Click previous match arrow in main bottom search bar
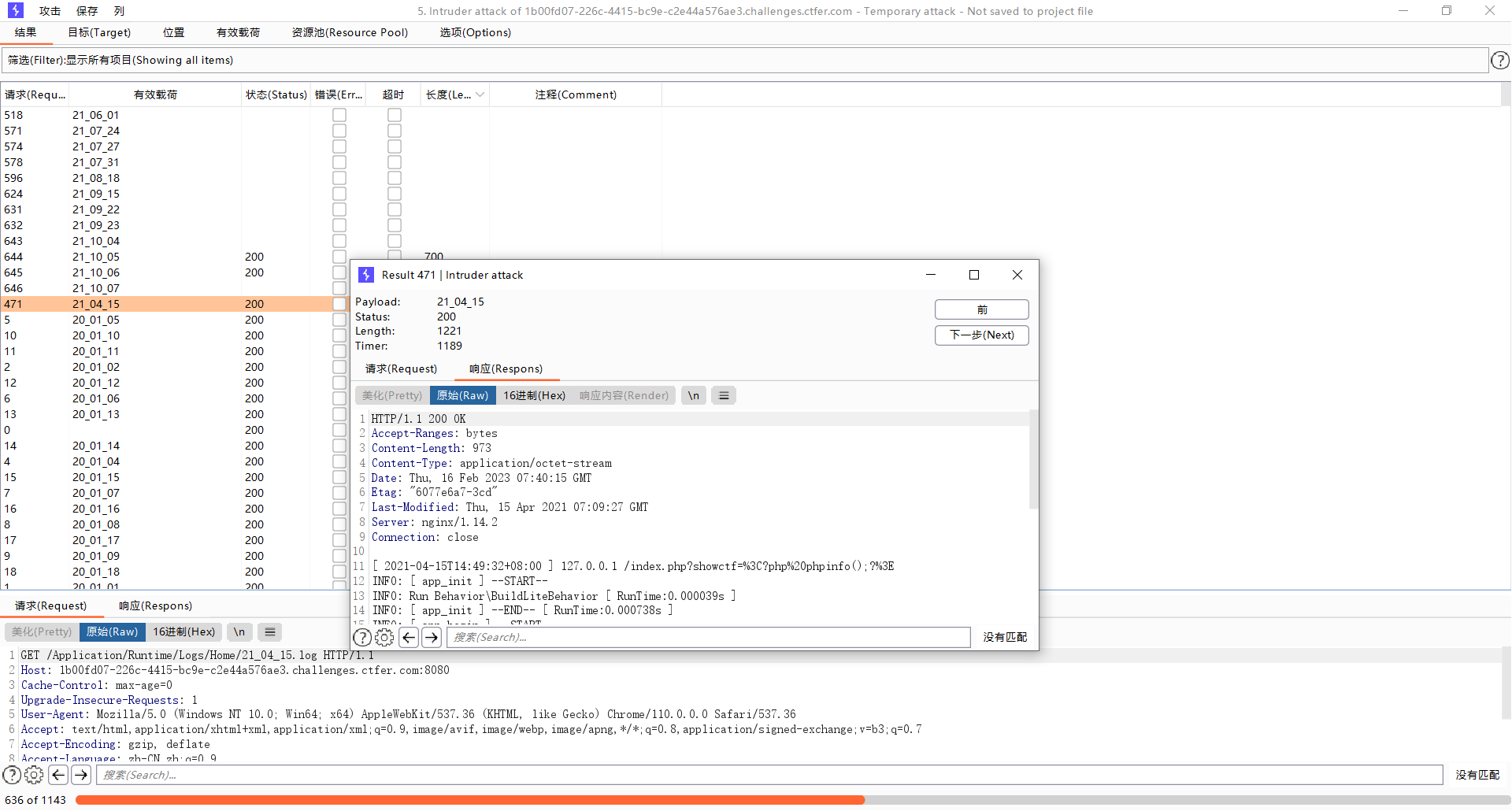 click(x=58, y=775)
